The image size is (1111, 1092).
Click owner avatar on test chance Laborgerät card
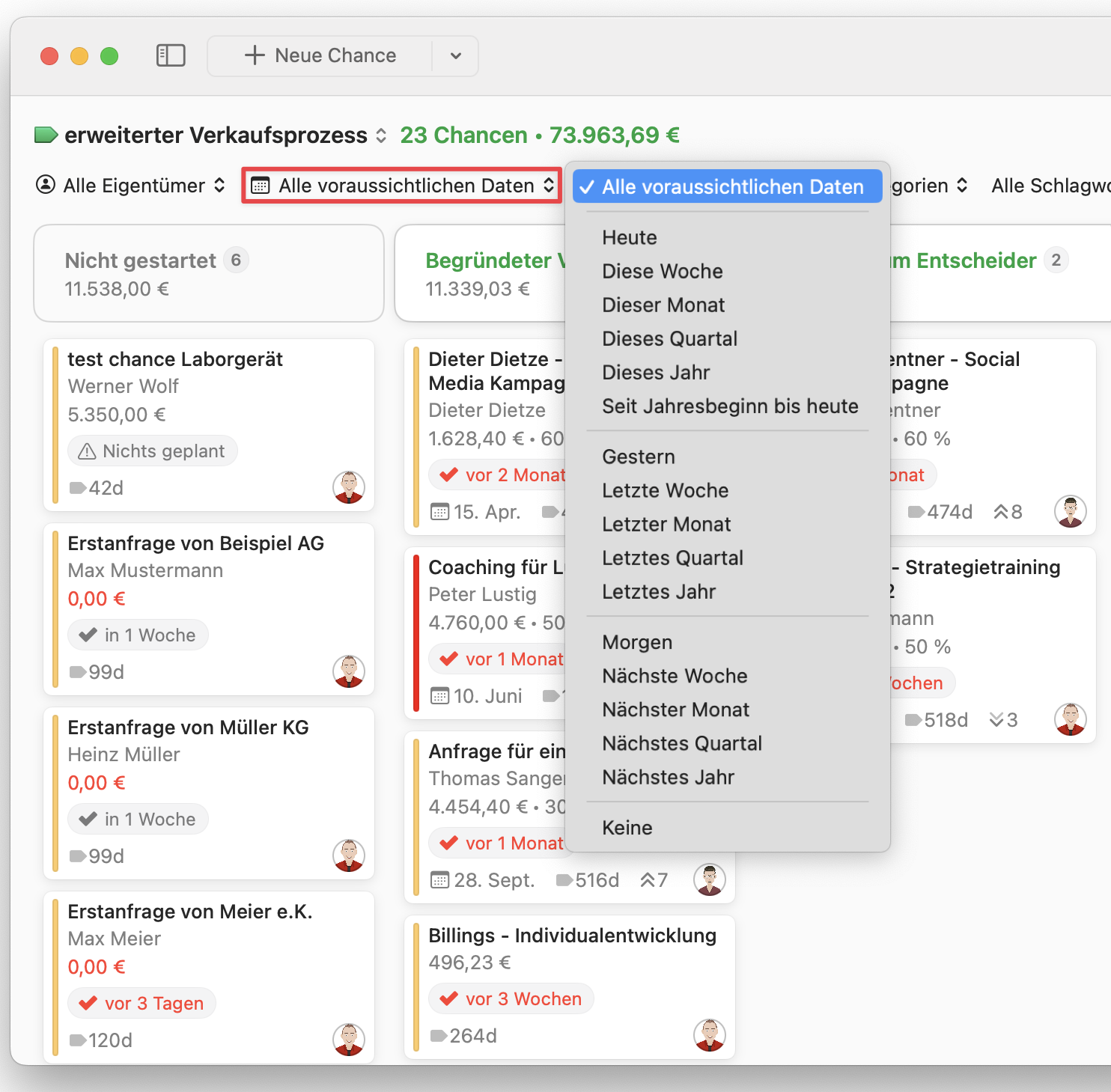348,487
